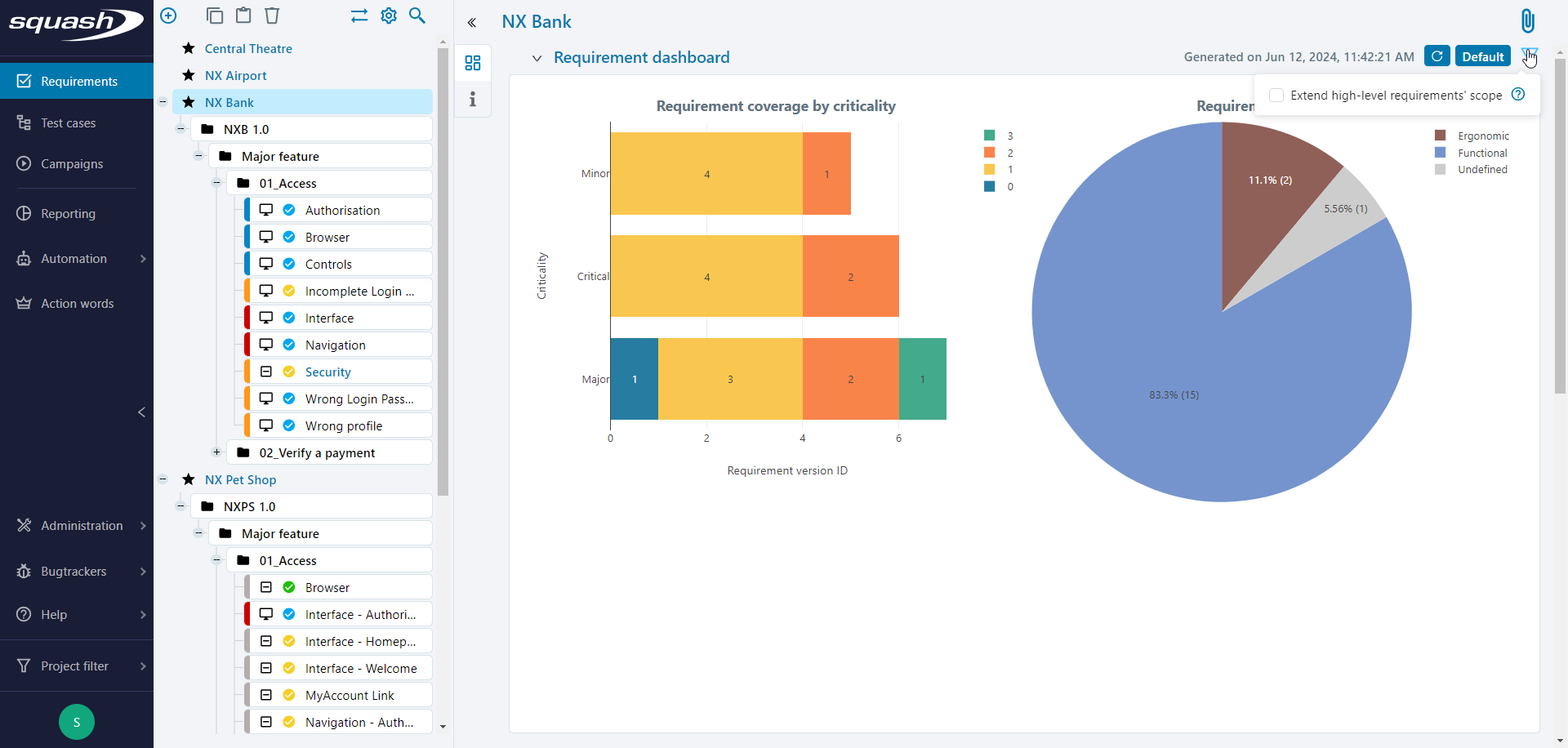1568x748 pixels.
Task: Show dashboard information panel
Action: coord(473,99)
